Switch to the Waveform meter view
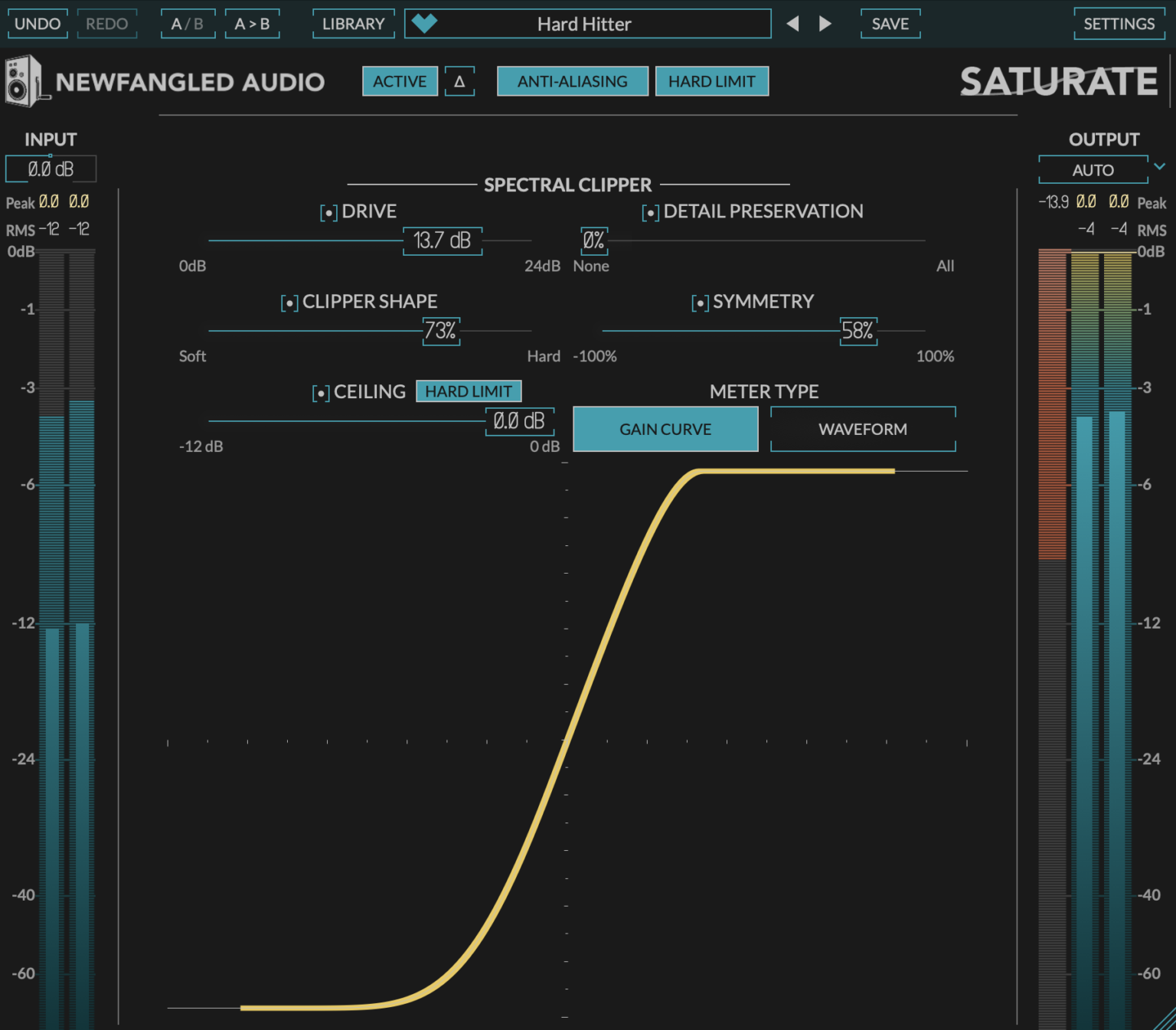This screenshot has height=1030, width=1176. pyautogui.click(x=862, y=429)
